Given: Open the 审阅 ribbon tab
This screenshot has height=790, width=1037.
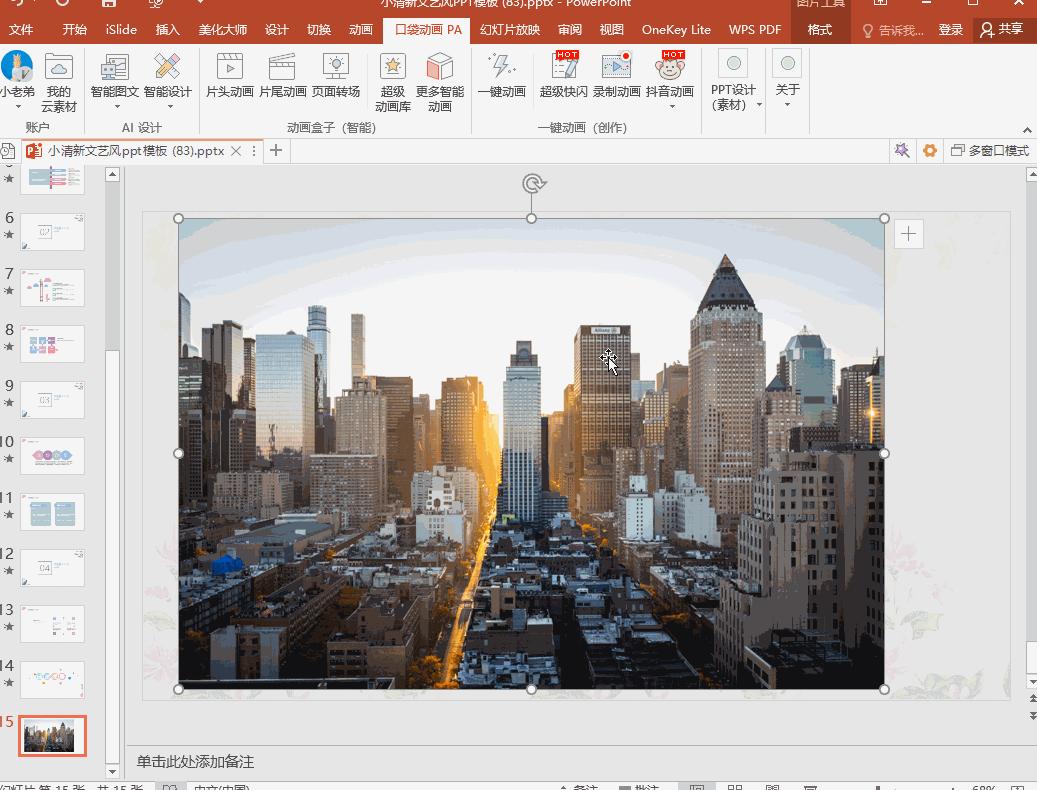Looking at the screenshot, I should [569, 30].
